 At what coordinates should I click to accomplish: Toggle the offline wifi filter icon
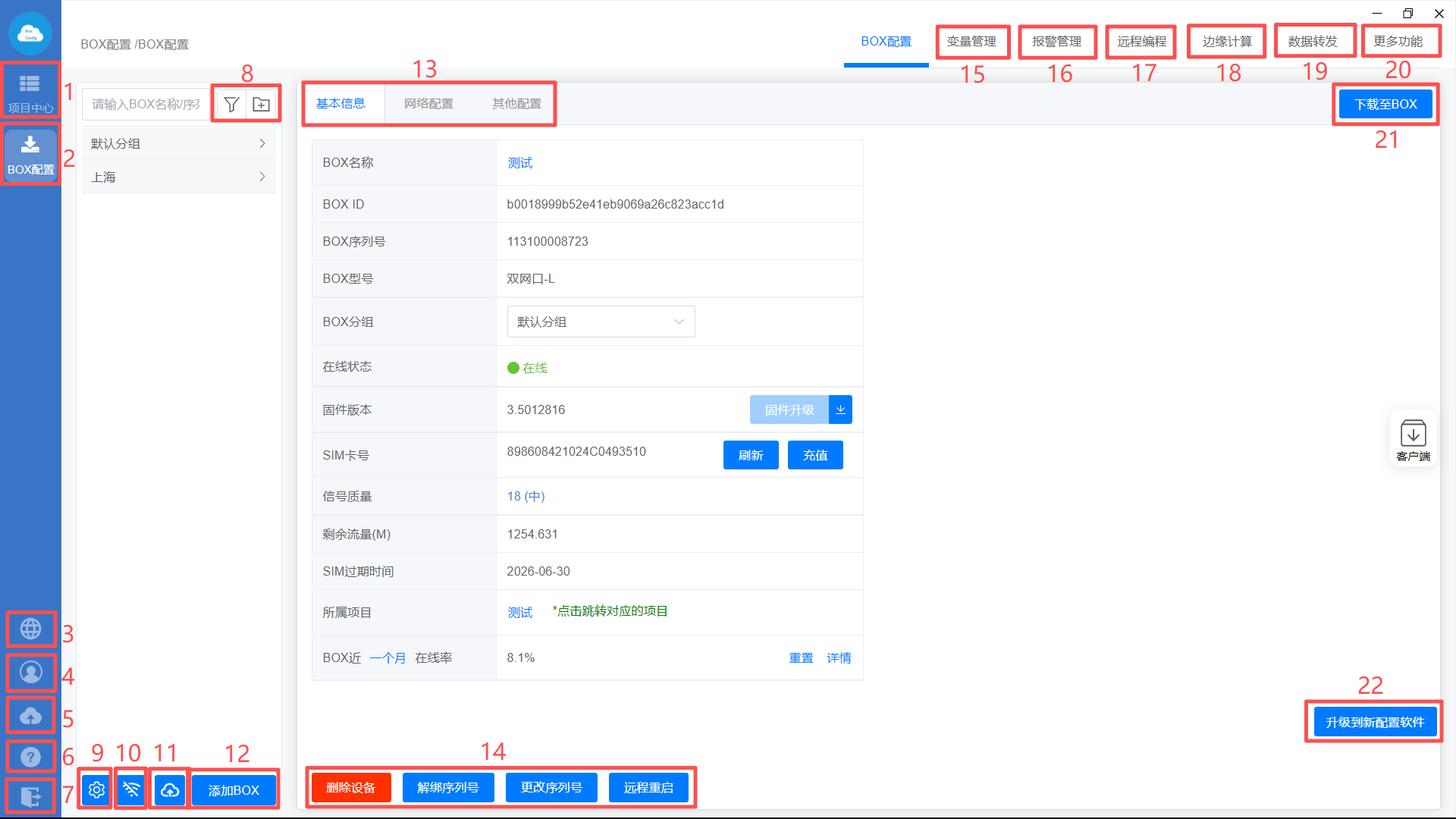131,790
